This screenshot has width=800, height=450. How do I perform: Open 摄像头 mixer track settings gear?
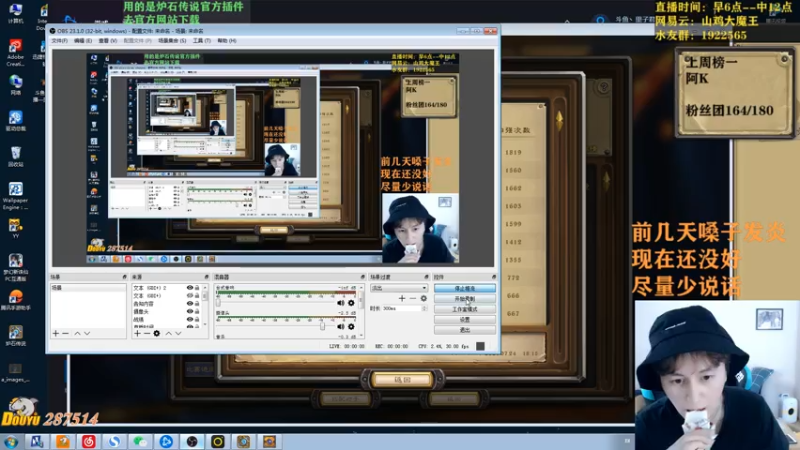tap(351, 327)
